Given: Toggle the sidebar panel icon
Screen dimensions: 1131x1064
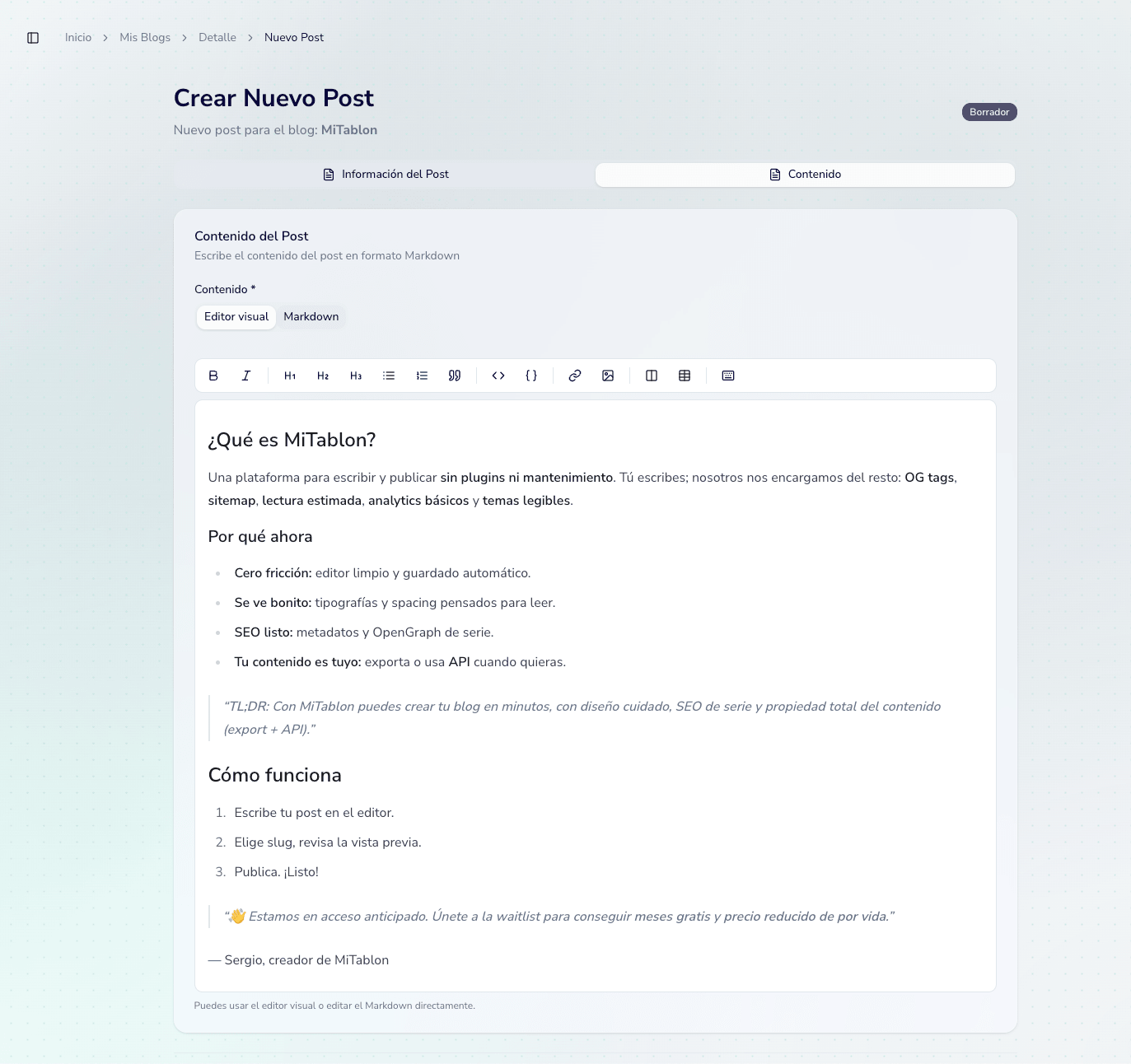Looking at the screenshot, I should click(x=33, y=38).
